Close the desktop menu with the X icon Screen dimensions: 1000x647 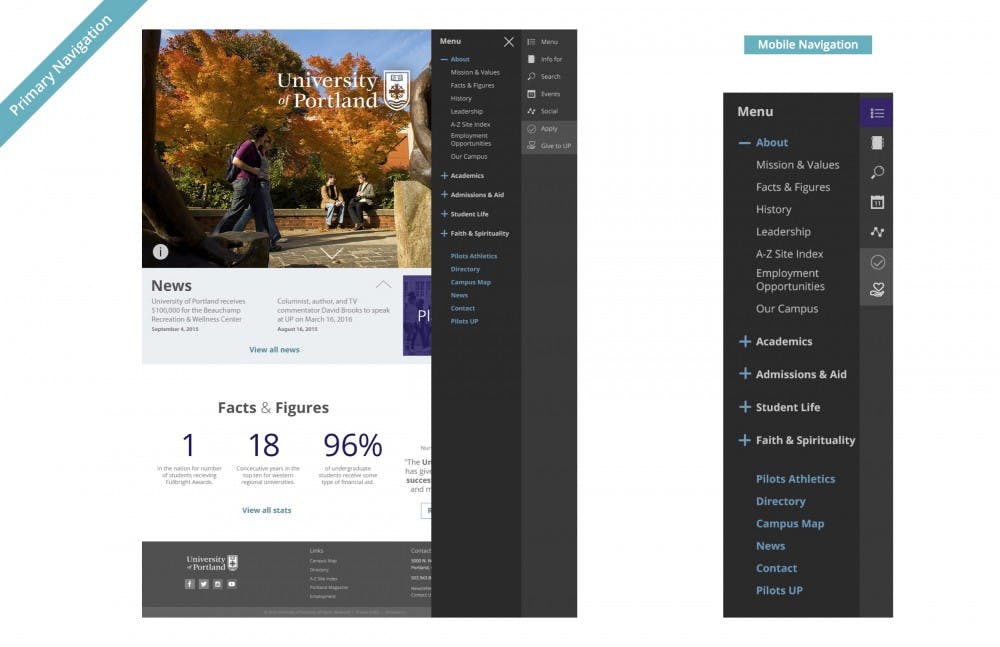pos(508,42)
